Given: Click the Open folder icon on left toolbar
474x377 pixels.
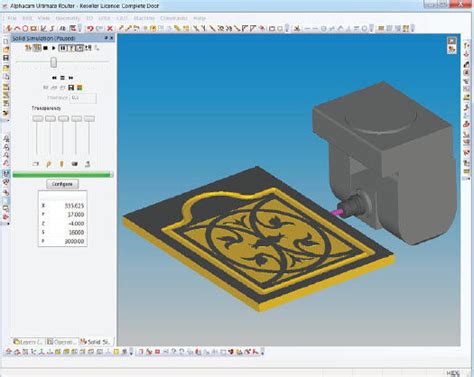Looking at the screenshot, I should [x=6, y=50].
